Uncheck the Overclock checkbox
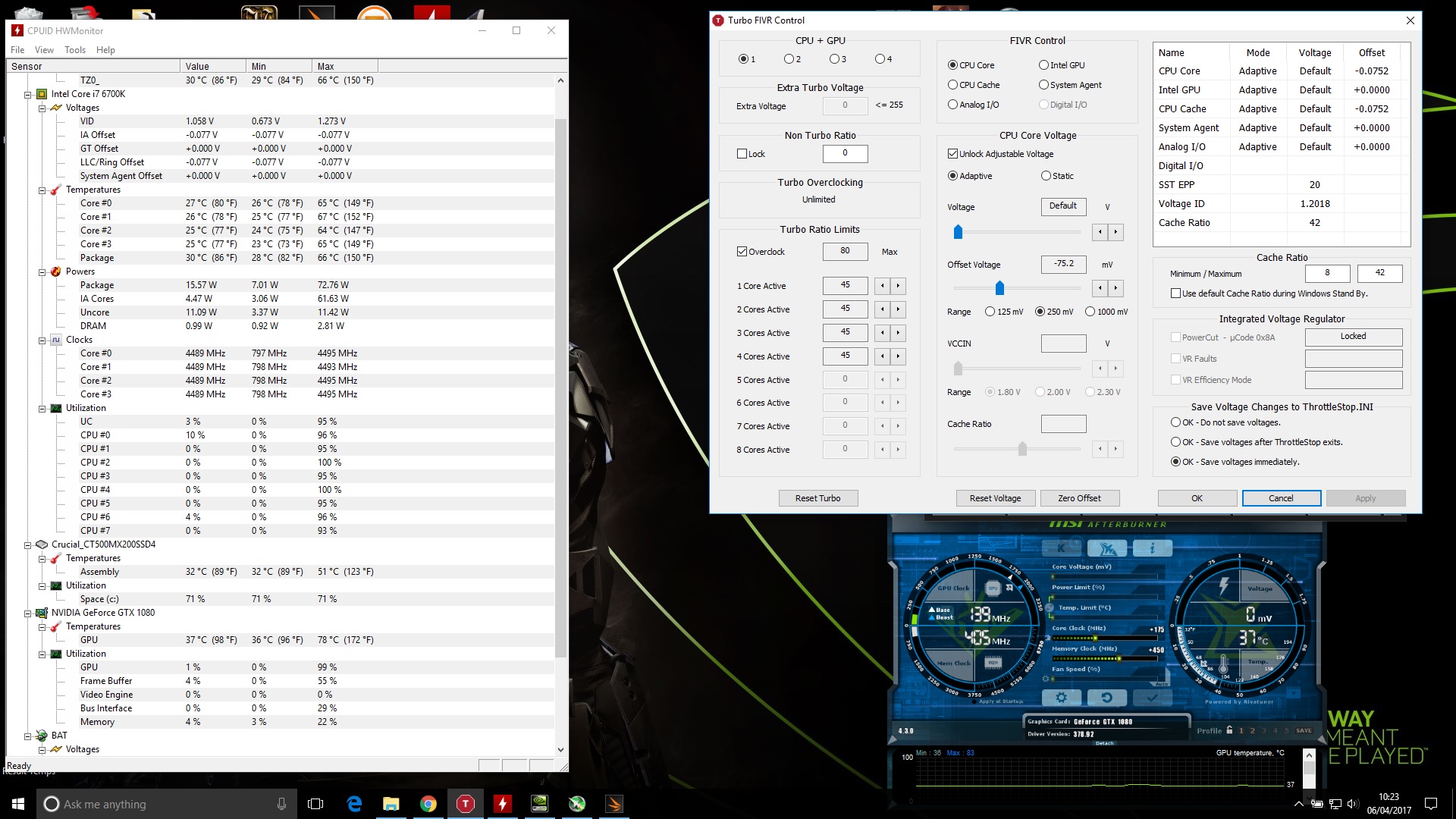Viewport: 1456px width, 819px height. coord(742,252)
